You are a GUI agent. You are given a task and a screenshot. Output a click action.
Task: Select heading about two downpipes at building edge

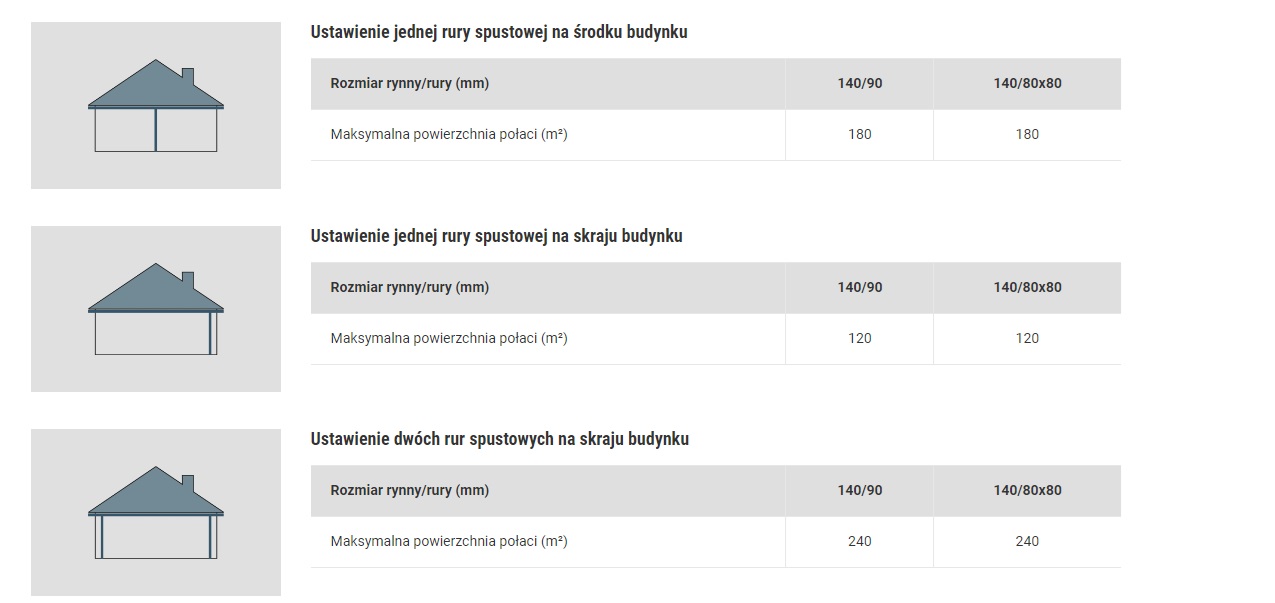tap(499, 439)
